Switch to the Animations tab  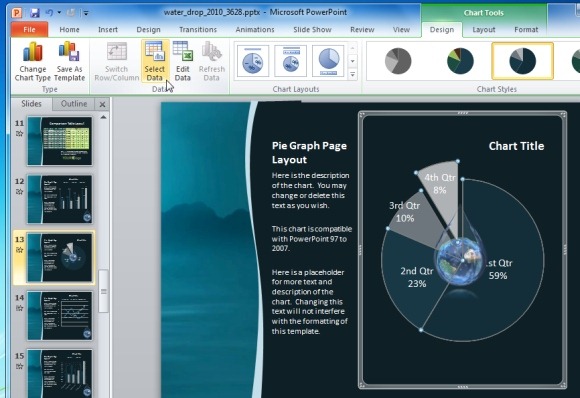255,30
